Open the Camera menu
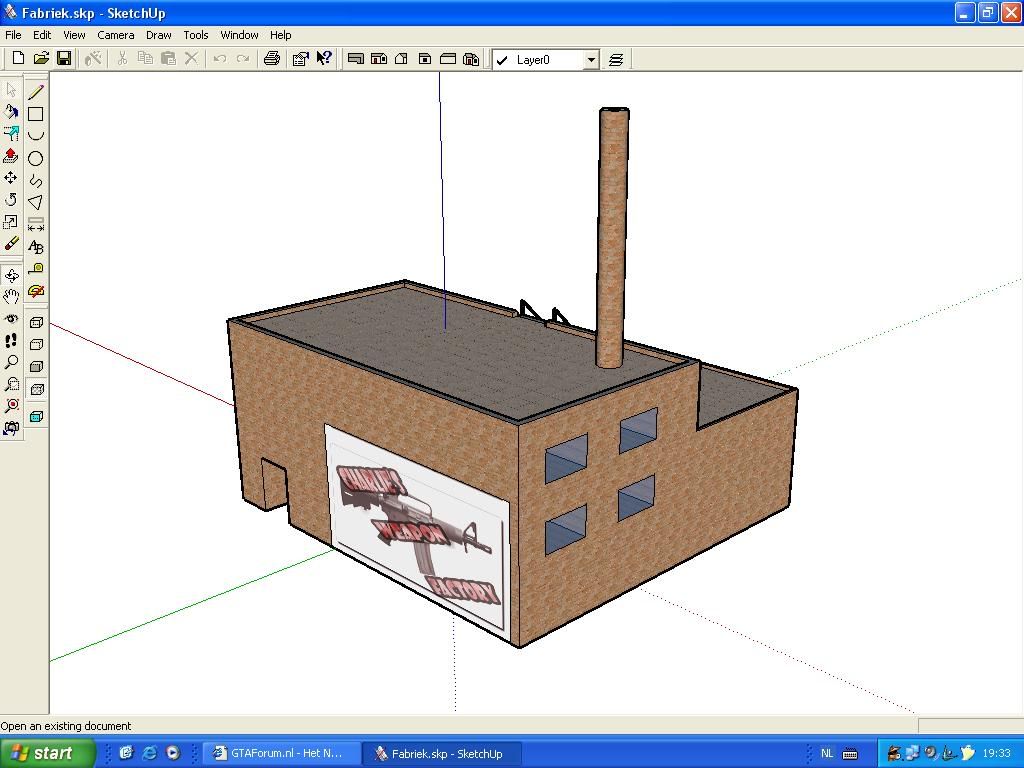The height and width of the screenshot is (768, 1024). (x=116, y=35)
